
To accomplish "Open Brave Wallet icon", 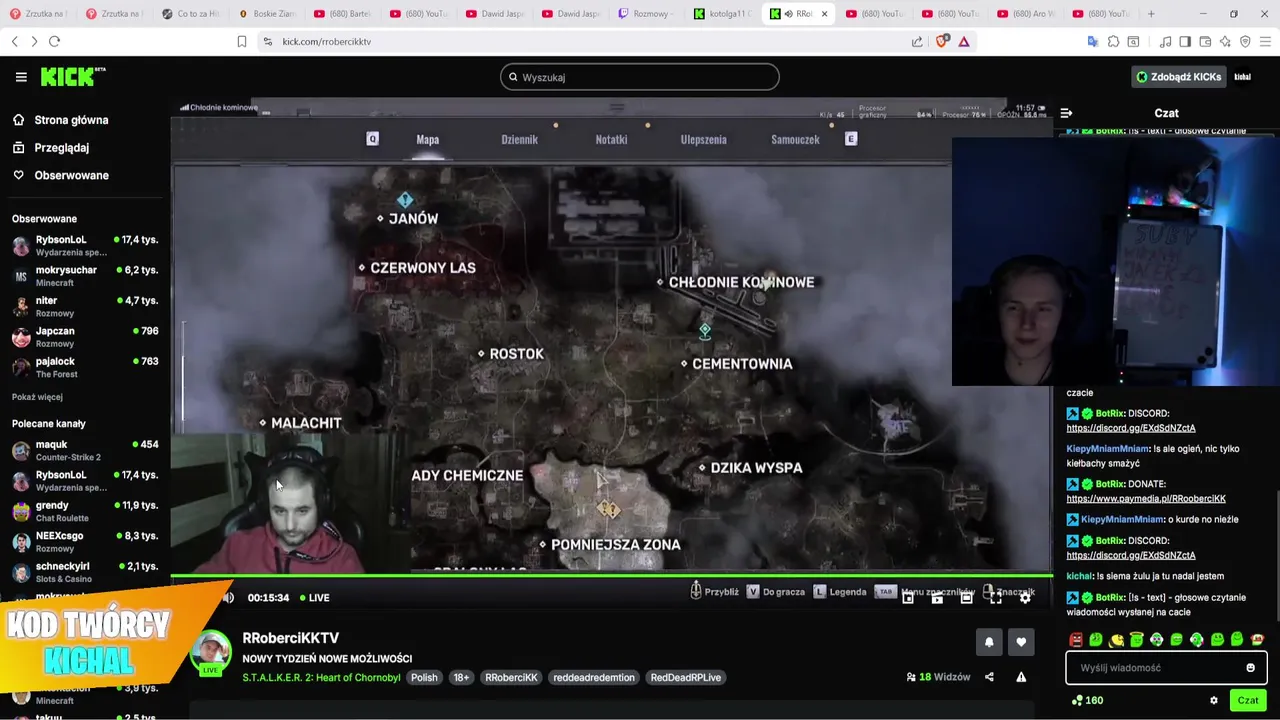I will (1205, 41).
